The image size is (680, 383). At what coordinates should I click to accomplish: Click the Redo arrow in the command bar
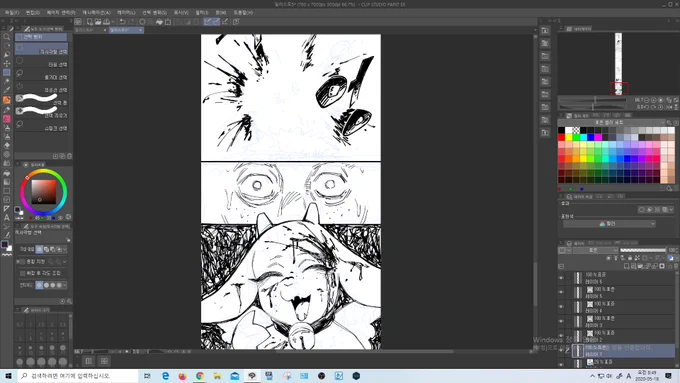pyautogui.click(x=131, y=21)
